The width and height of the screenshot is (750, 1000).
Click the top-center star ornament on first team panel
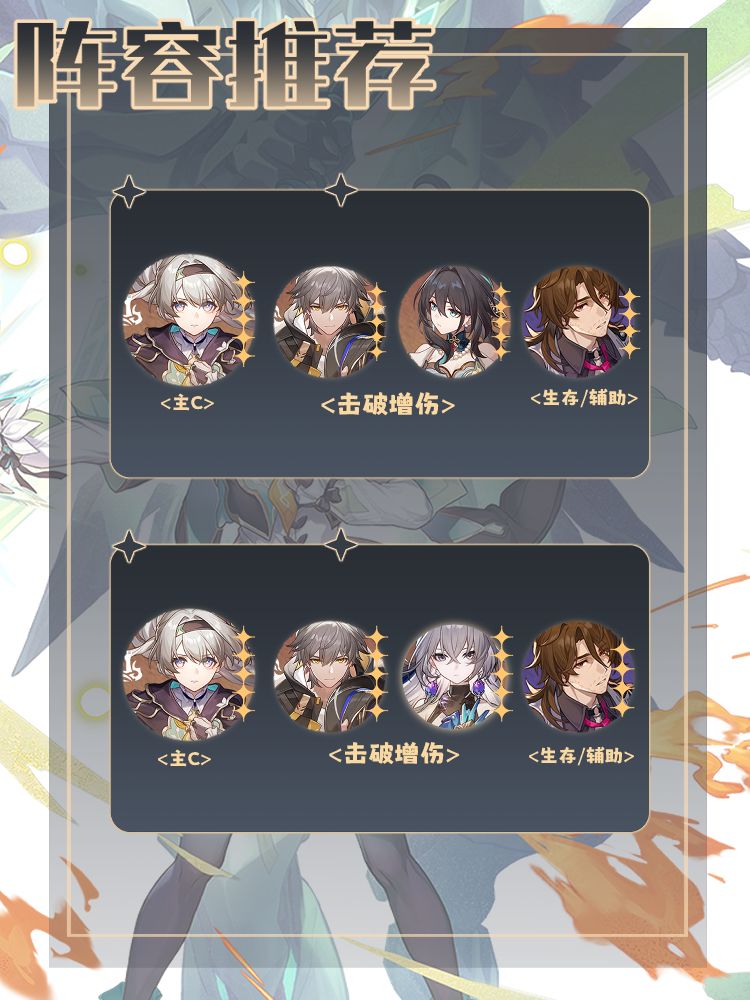point(341,190)
